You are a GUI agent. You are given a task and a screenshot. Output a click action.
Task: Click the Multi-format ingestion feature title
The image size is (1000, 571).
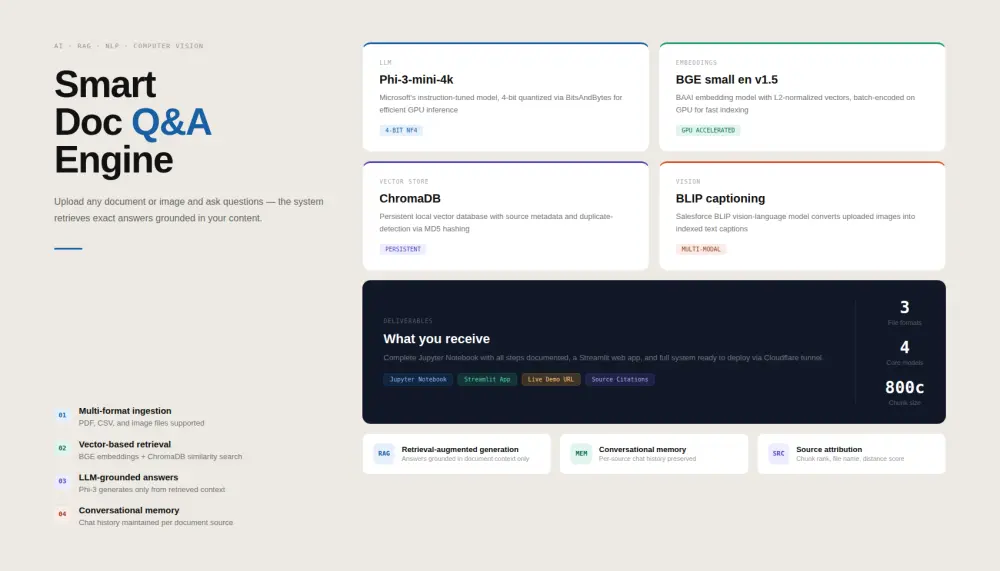(124, 411)
